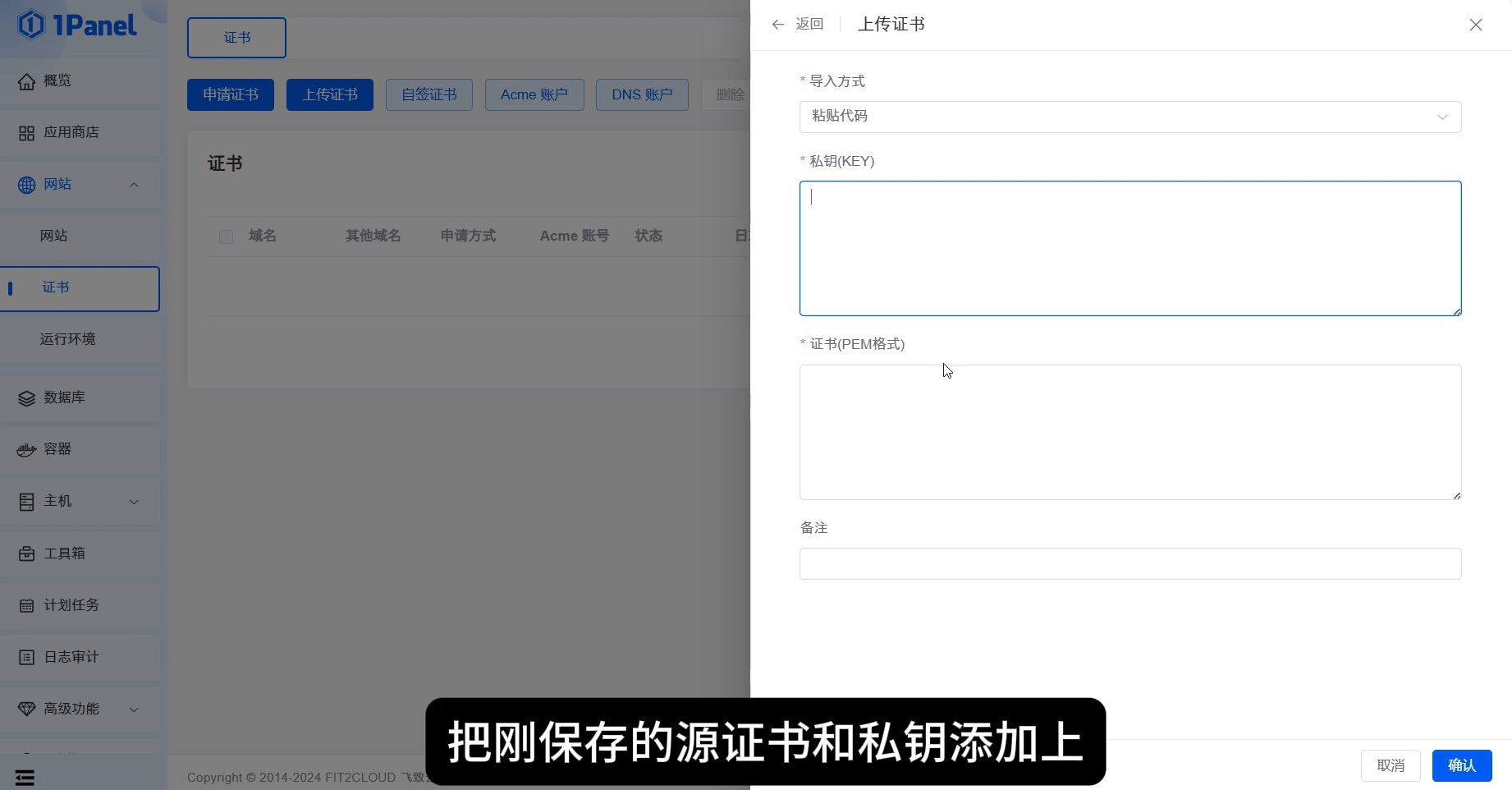The height and width of the screenshot is (790, 1512).
Task: Open the 工具箱 menu item
Action: click(x=80, y=553)
